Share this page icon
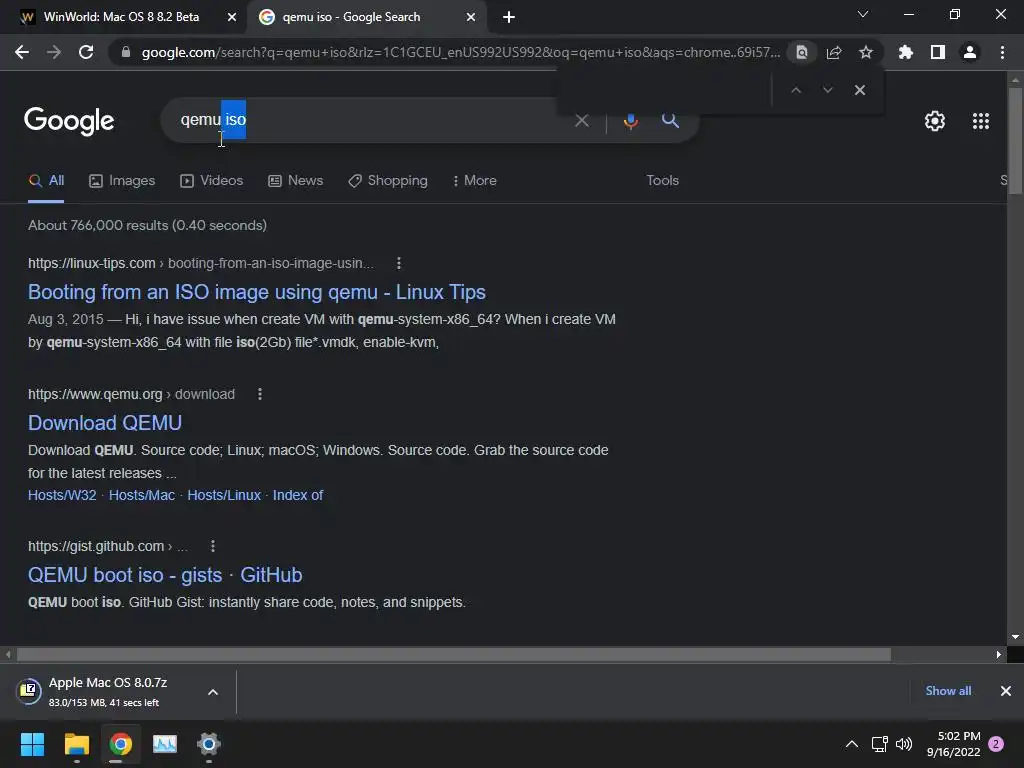This screenshot has height=768, width=1024. [834, 52]
